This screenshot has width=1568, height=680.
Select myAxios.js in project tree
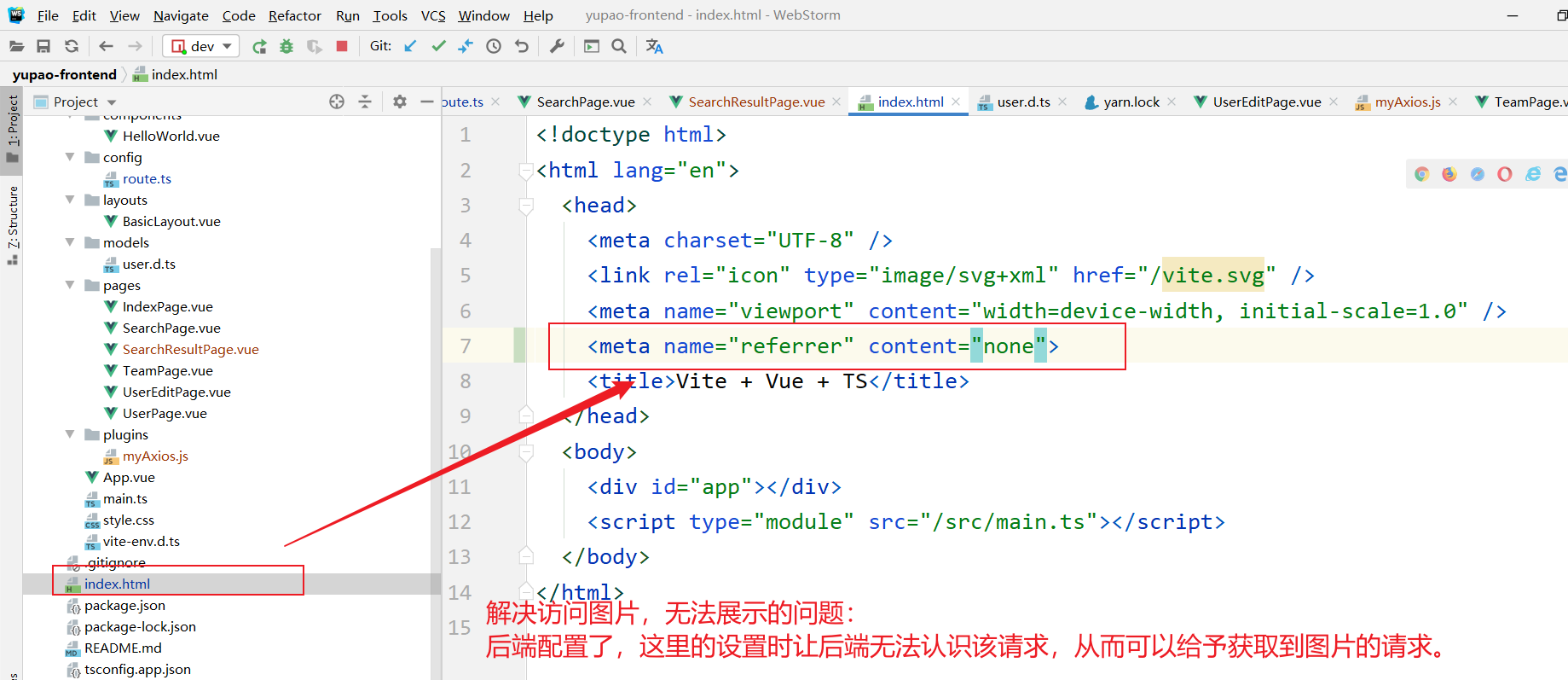(x=155, y=456)
